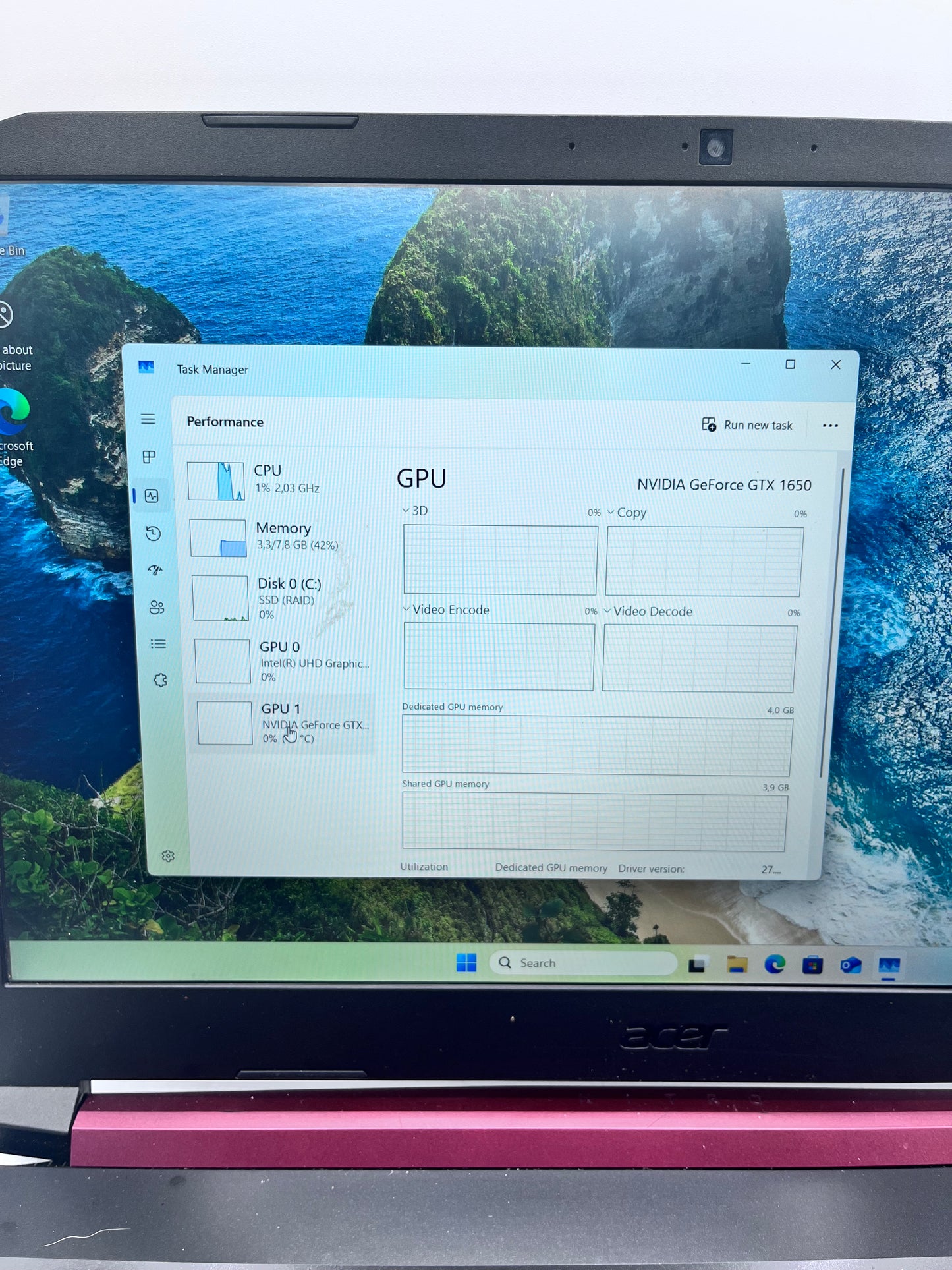Open the Services puzzle icon in sidebar

click(x=160, y=680)
